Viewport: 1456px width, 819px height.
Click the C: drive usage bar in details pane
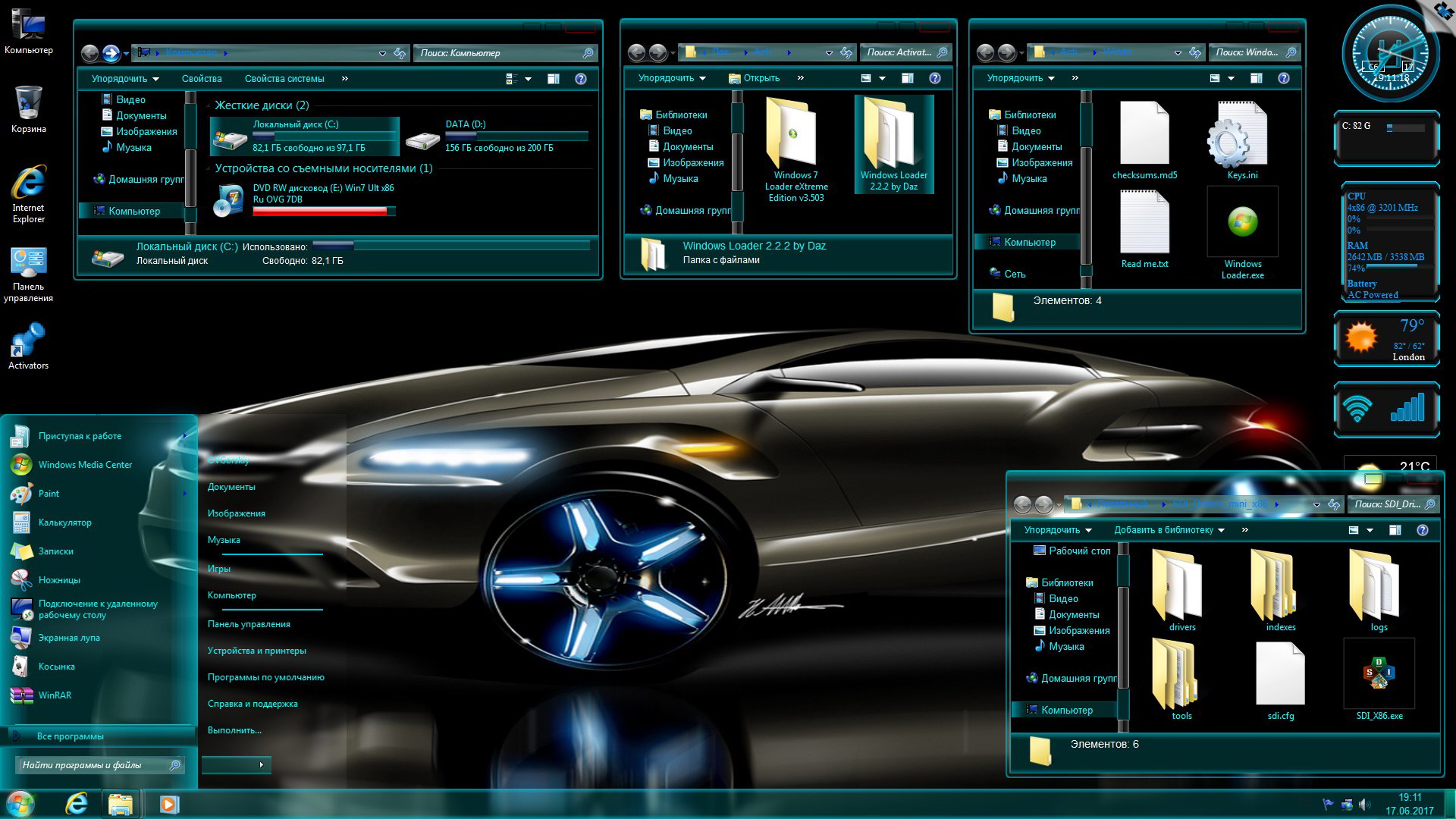[x=450, y=245]
